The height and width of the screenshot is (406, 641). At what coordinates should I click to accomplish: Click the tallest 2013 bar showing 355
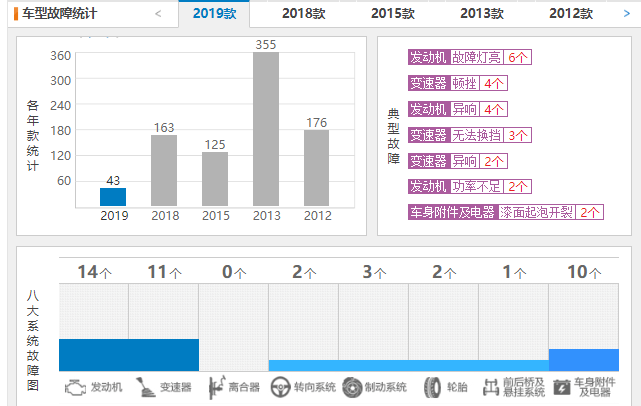tap(265, 130)
